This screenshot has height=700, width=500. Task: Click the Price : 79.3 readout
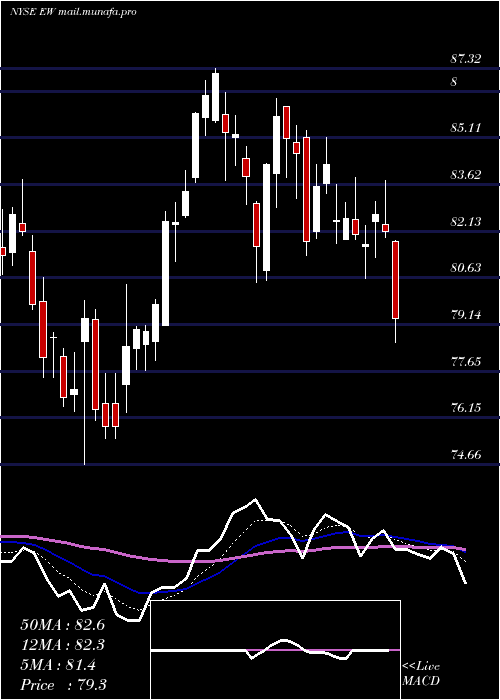click(x=63, y=685)
